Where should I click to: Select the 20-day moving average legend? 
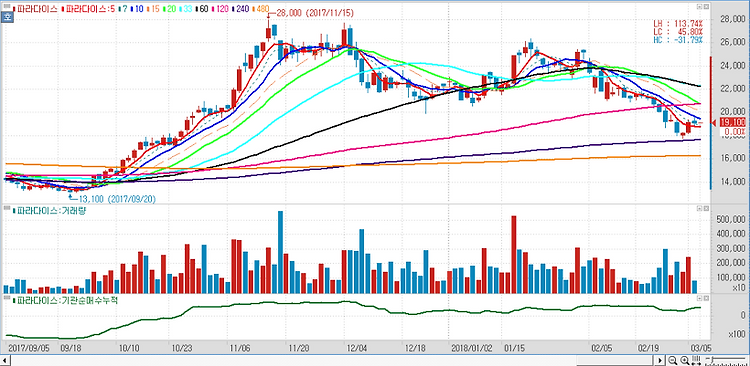(x=169, y=9)
